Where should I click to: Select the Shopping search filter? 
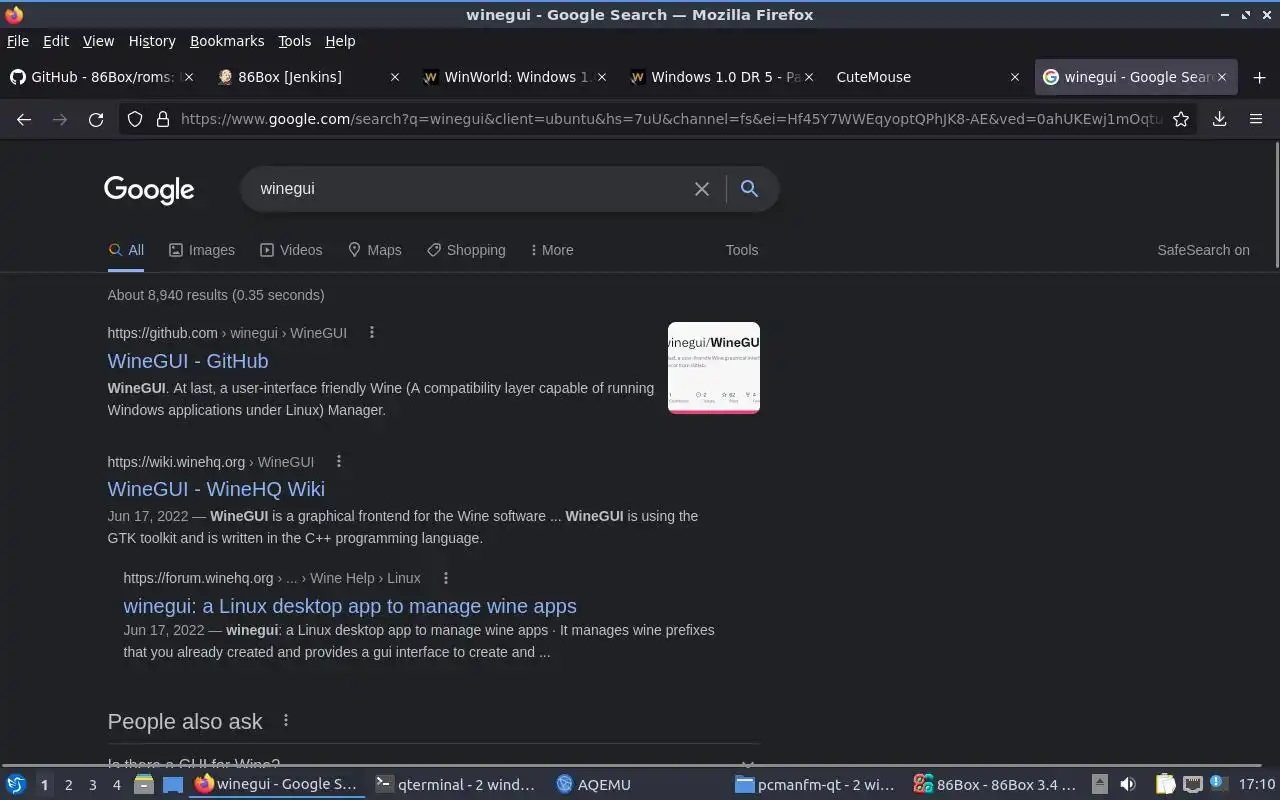466,250
